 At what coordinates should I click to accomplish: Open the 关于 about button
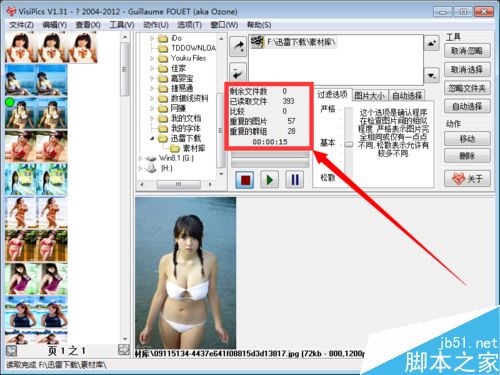pos(467,179)
